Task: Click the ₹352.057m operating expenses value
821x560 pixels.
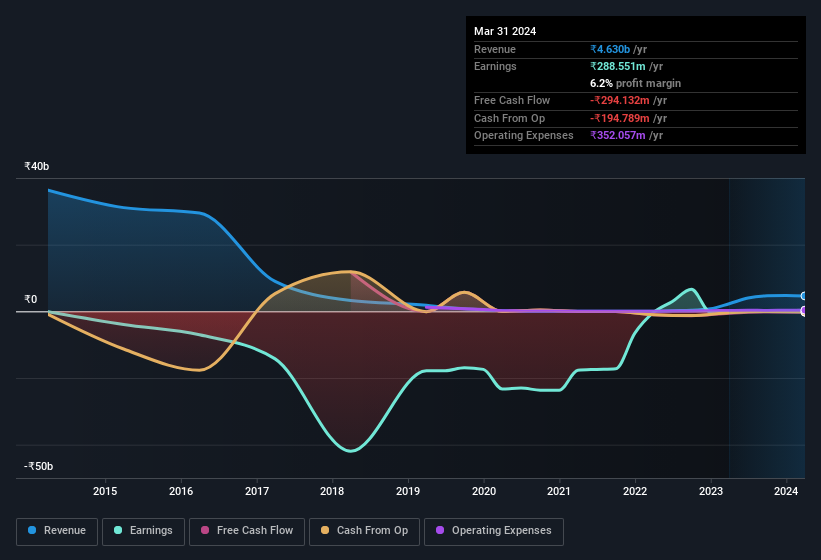Action: (x=618, y=136)
